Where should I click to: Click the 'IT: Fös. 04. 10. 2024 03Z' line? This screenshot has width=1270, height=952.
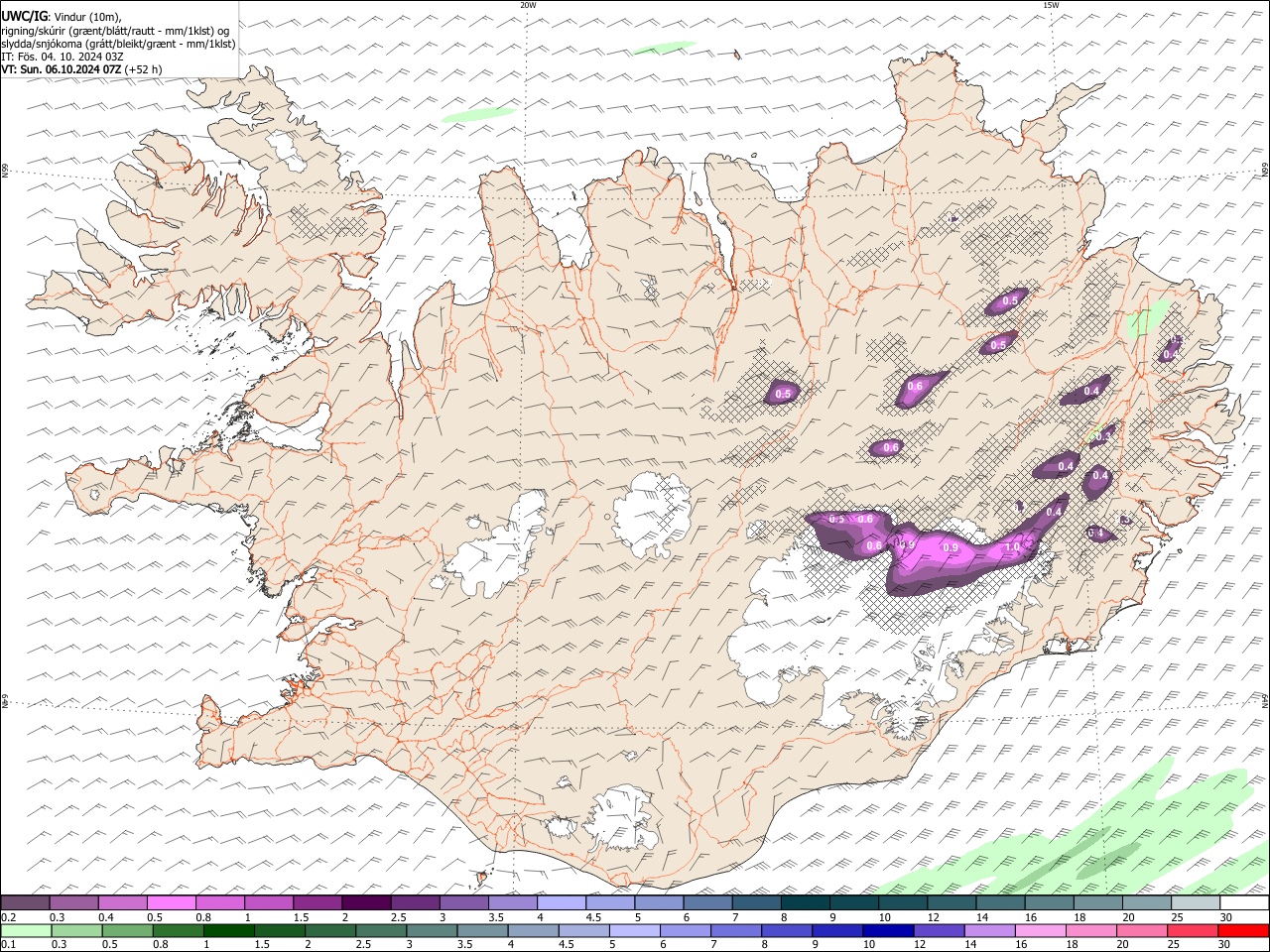tap(63, 57)
